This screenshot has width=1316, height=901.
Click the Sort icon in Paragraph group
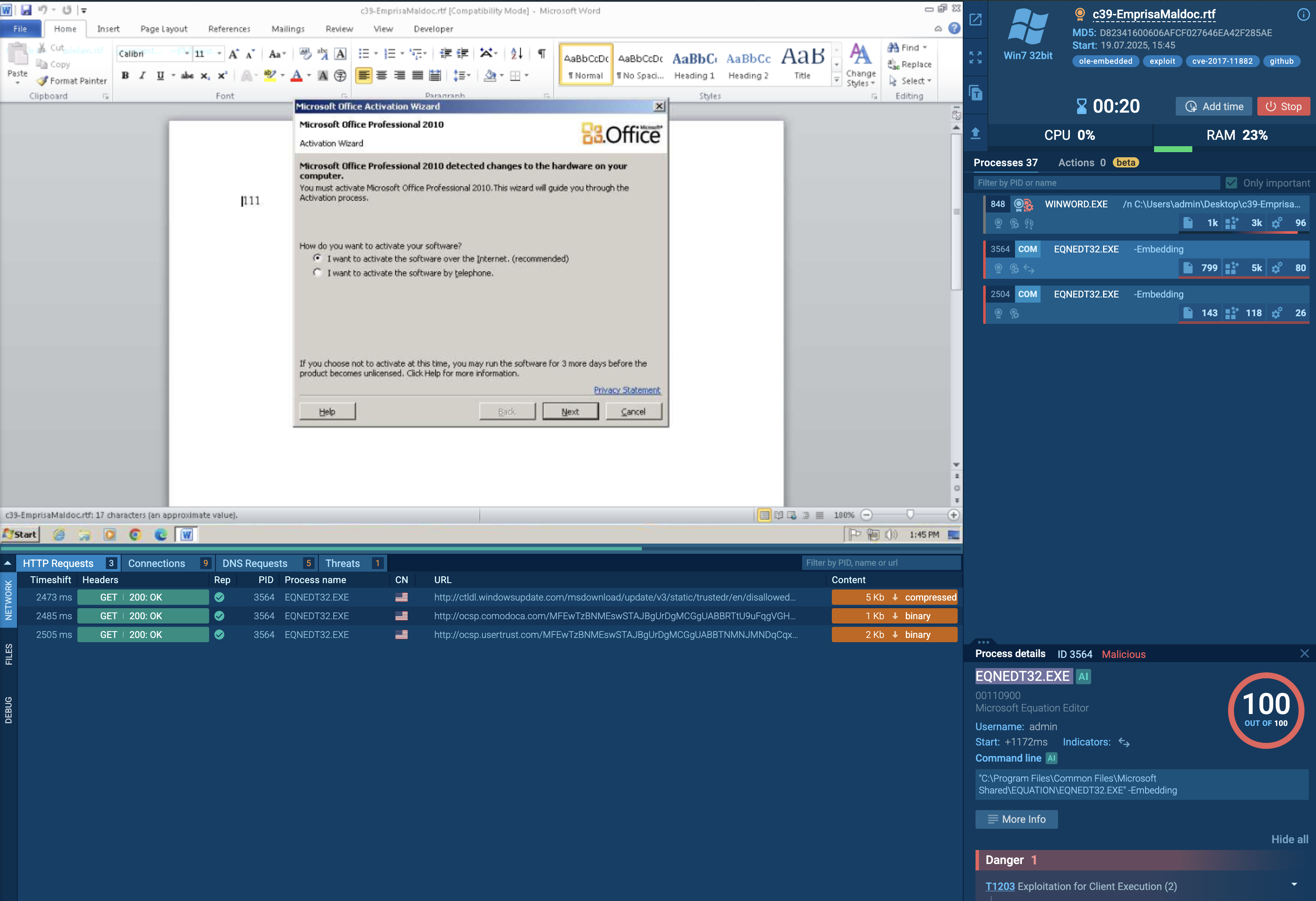[x=516, y=54]
